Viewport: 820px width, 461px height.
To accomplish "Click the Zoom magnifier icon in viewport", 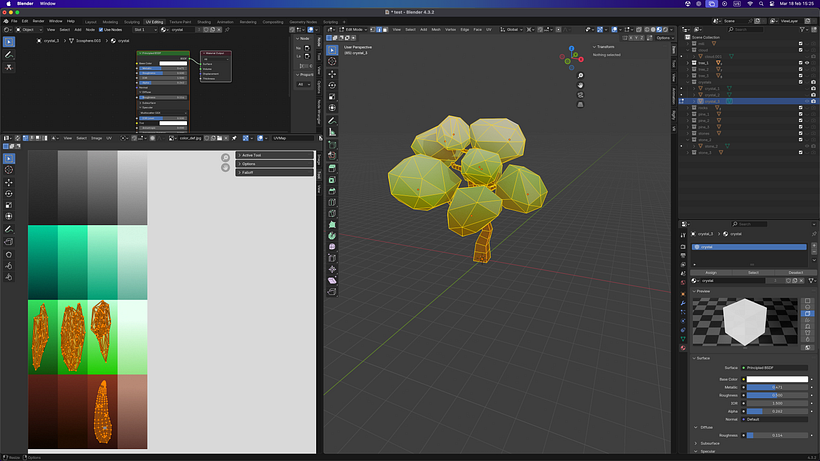I will (580, 75).
